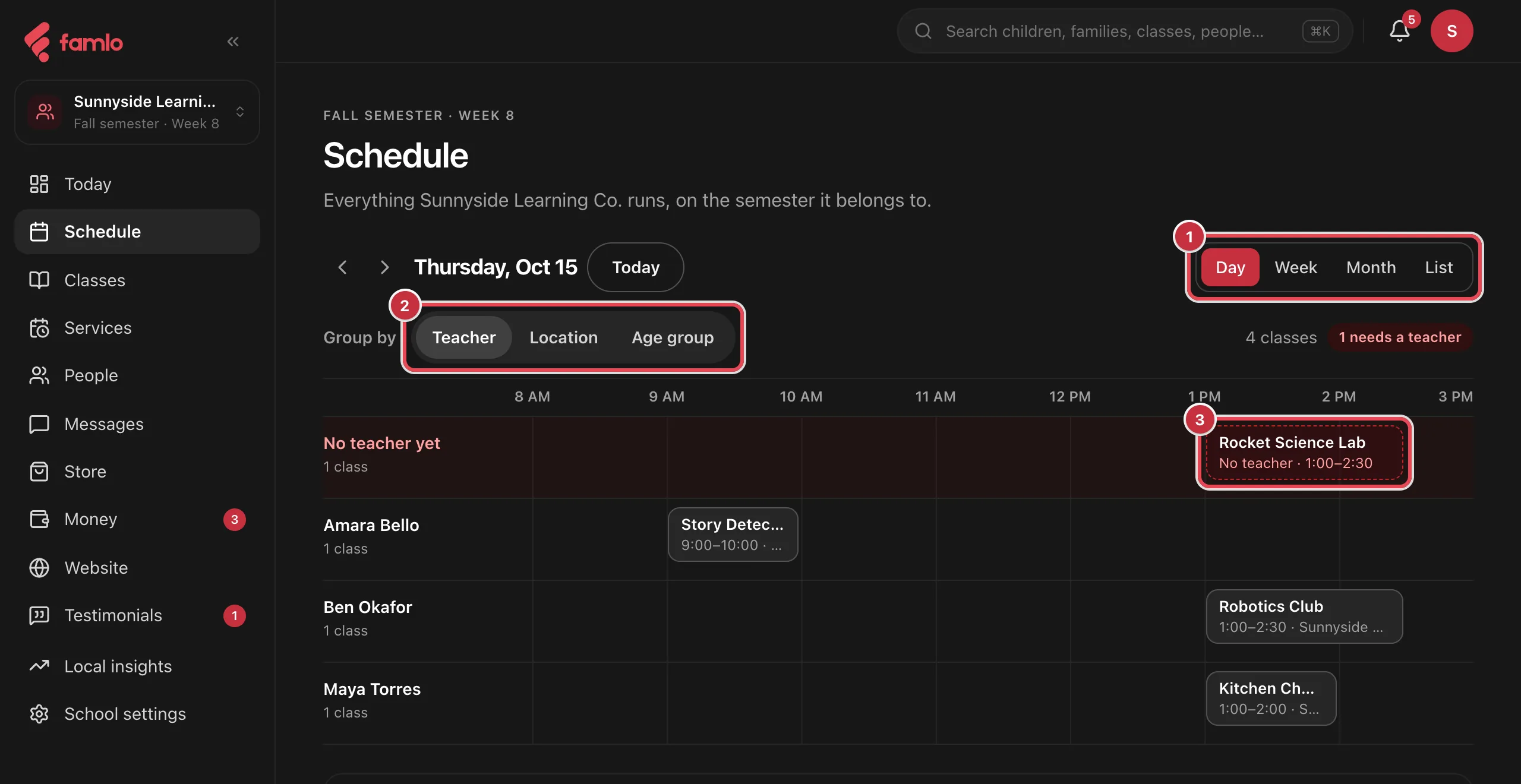Screen dimensions: 1521x784
Task: Collapse the sidebar with double-chevron icon
Action: pos(233,42)
